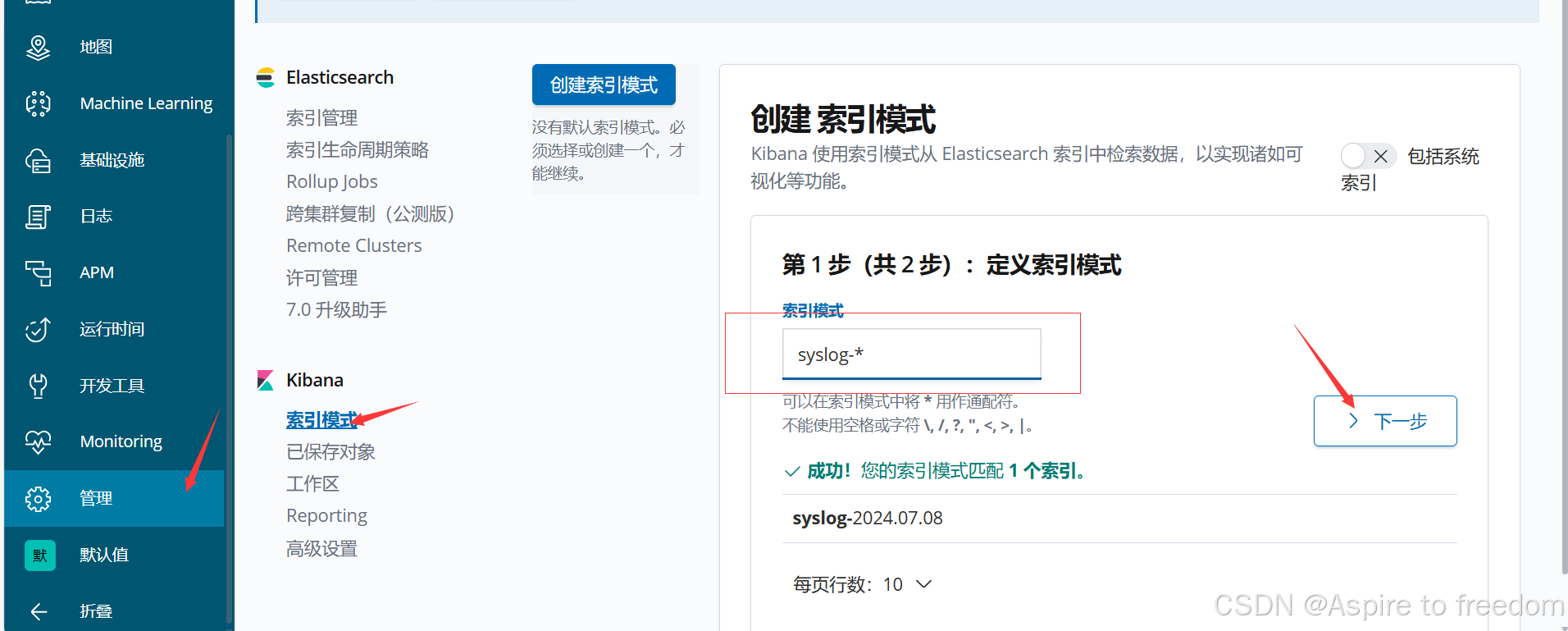Click the Logs (日志) icon
Screen dimensions: 1568x631
38,217
